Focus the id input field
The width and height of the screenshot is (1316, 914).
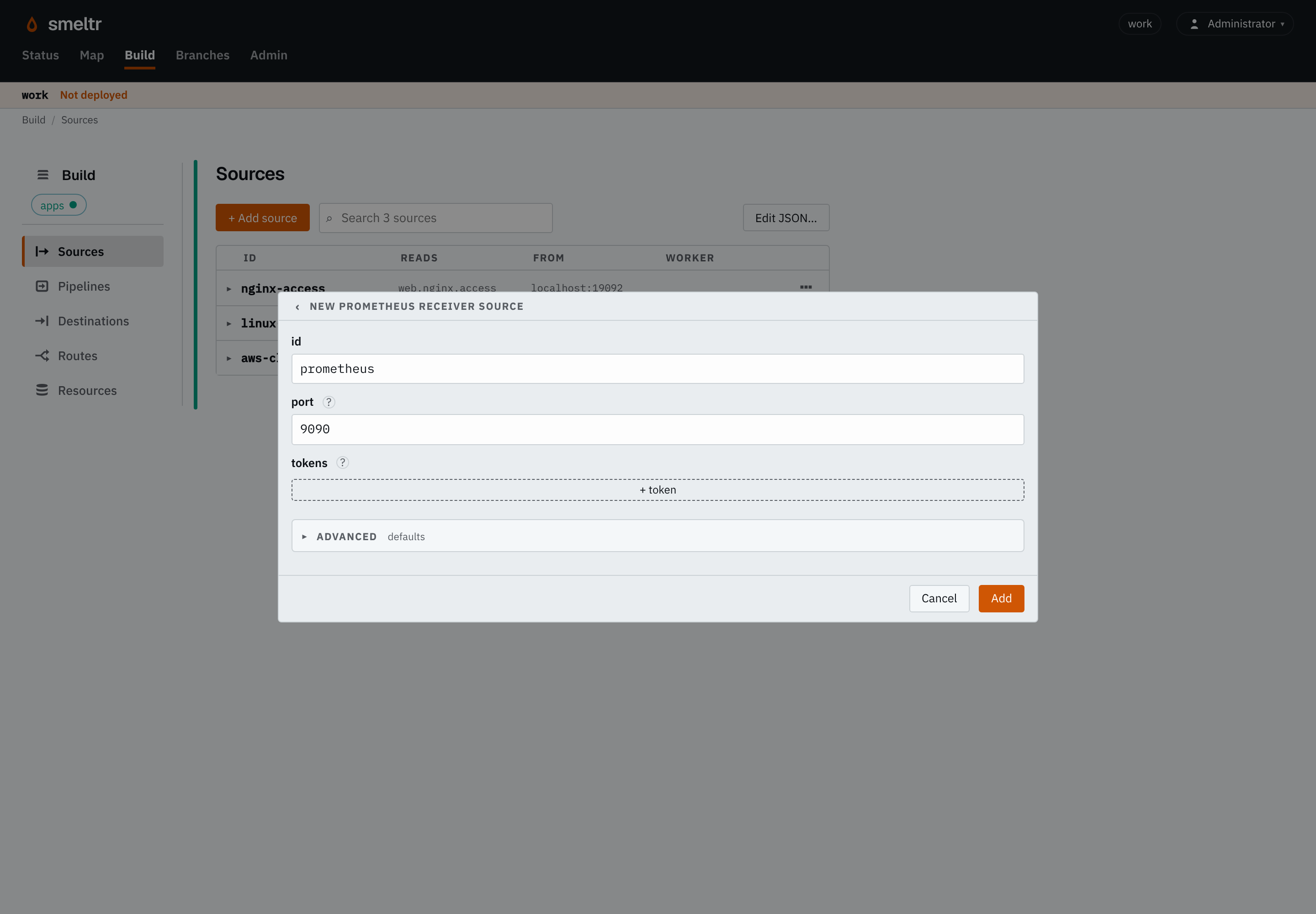(x=658, y=369)
